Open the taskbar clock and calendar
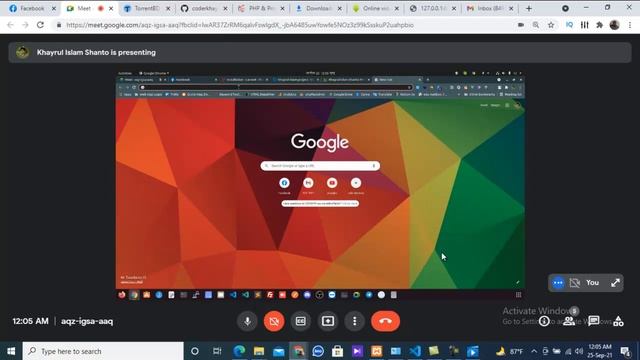 pyautogui.click(x=600, y=351)
